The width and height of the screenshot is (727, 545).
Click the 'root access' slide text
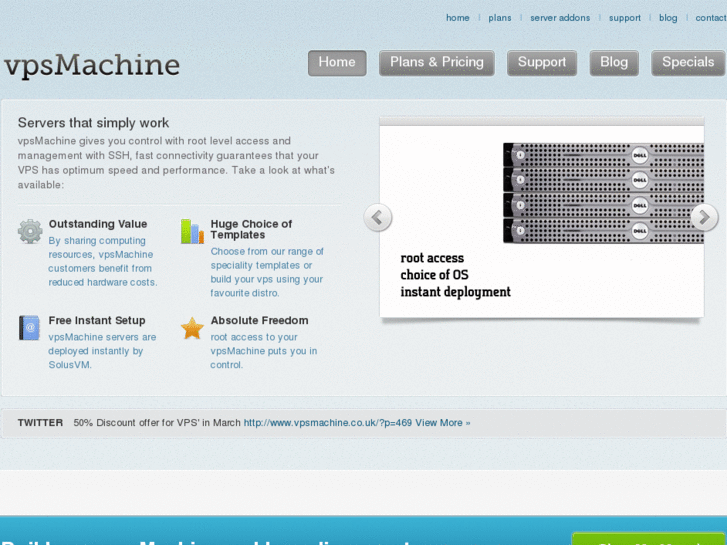coord(432,258)
